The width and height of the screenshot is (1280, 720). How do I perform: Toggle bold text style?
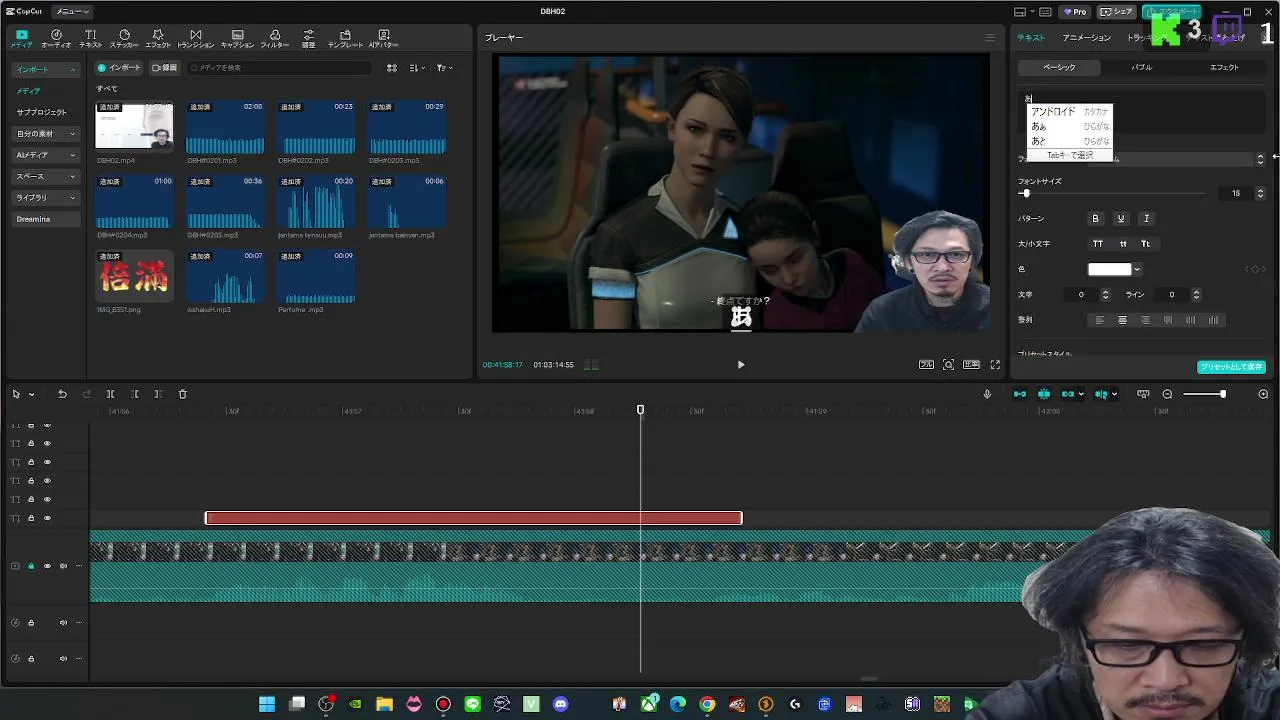1095,219
